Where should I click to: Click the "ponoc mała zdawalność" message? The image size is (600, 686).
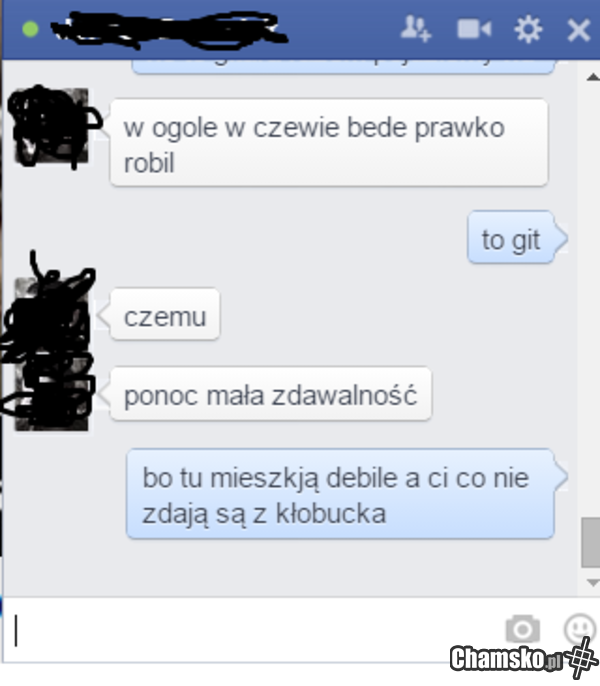pos(271,394)
